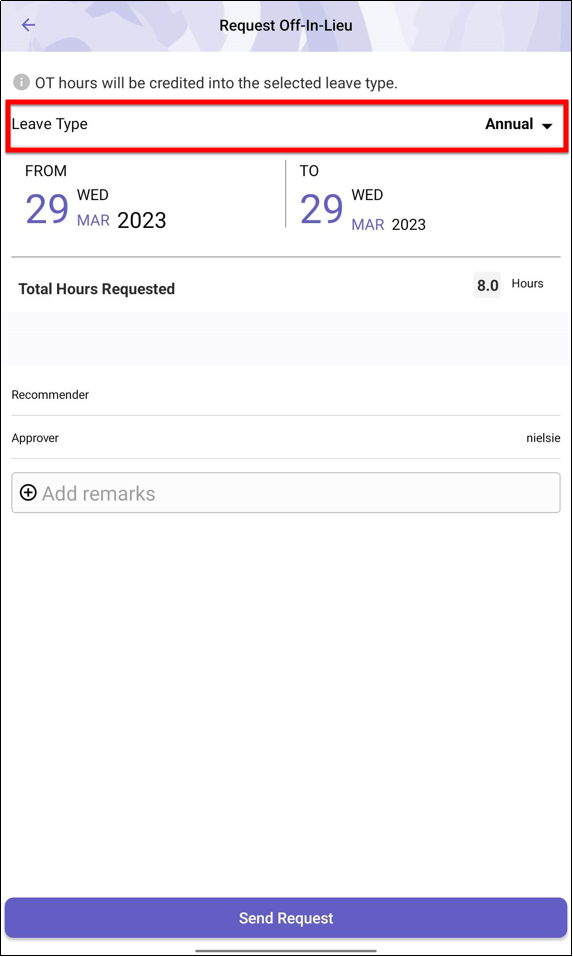The image size is (573, 957).
Task: Select the approver name nielsie
Action: coord(543,438)
